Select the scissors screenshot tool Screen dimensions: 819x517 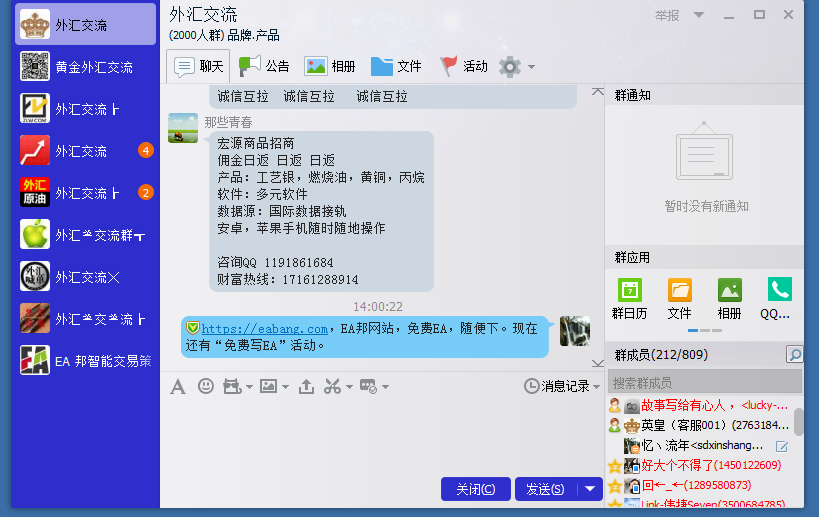click(332, 386)
